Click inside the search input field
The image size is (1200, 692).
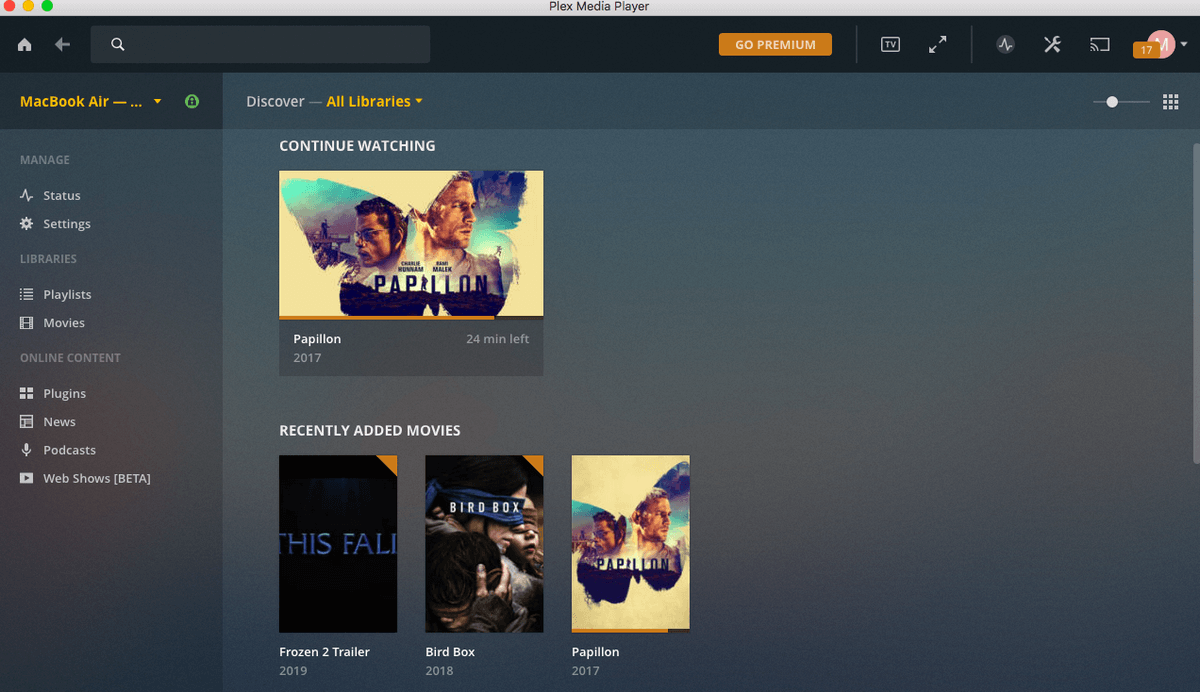260,45
